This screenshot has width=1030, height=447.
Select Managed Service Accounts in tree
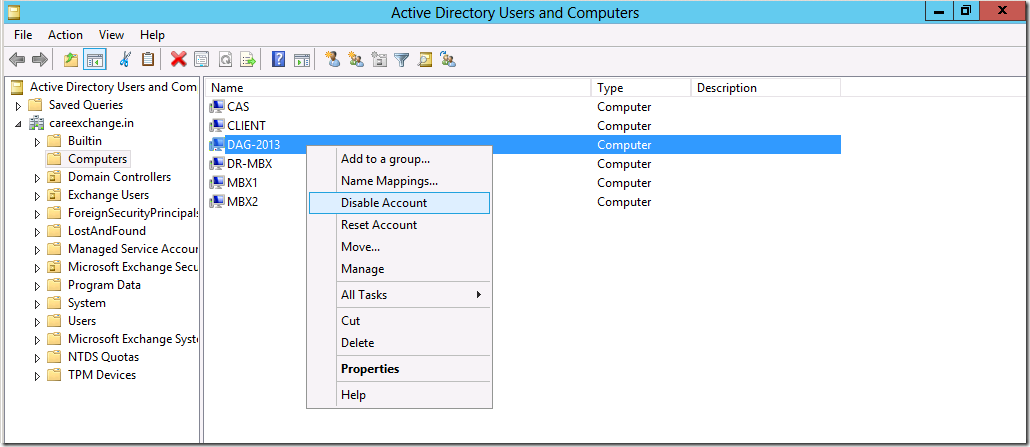point(133,249)
